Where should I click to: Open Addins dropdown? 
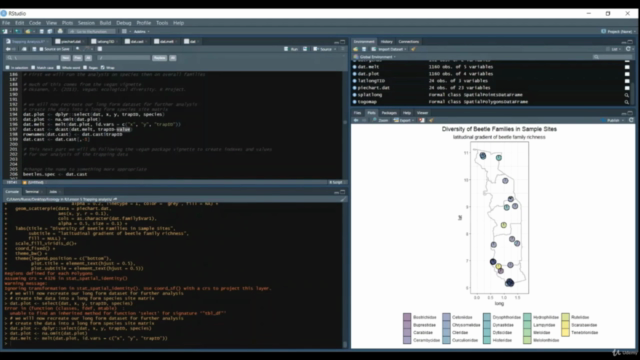pyautogui.click(x=141, y=31)
